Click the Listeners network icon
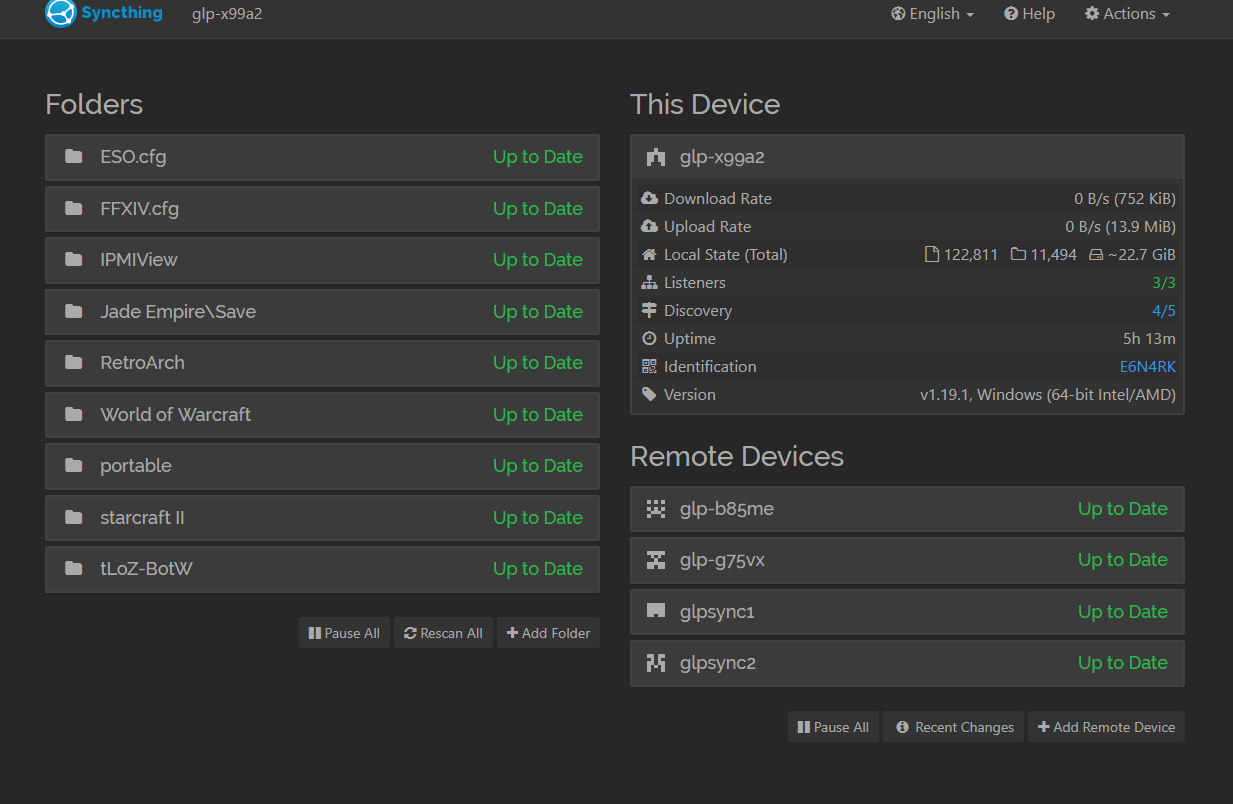 (649, 282)
